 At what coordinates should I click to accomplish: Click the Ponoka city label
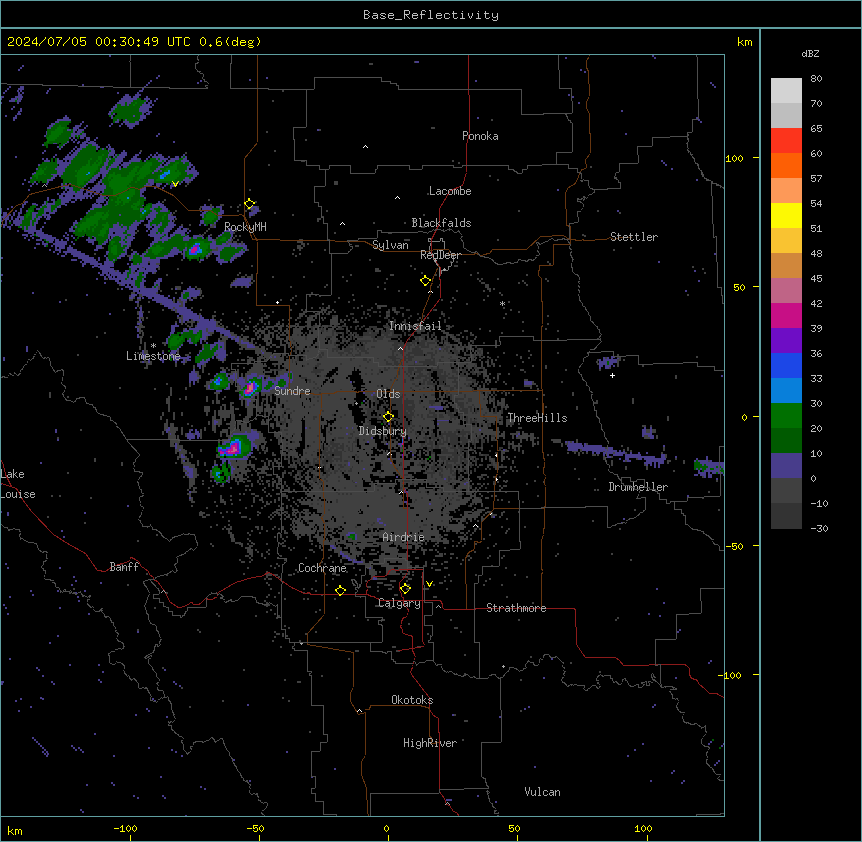[480, 136]
